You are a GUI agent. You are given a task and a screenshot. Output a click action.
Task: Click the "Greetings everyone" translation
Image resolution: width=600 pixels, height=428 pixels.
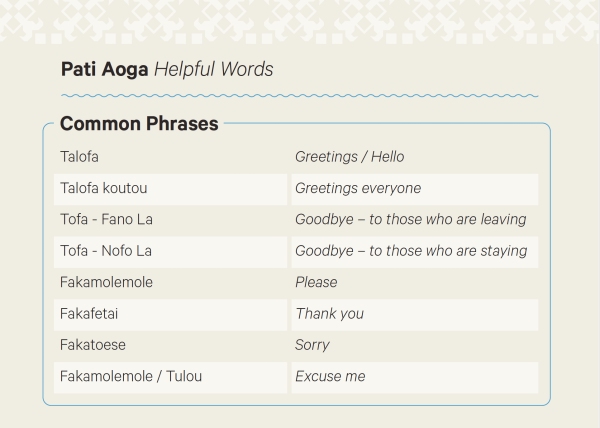pyautogui.click(x=358, y=188)
